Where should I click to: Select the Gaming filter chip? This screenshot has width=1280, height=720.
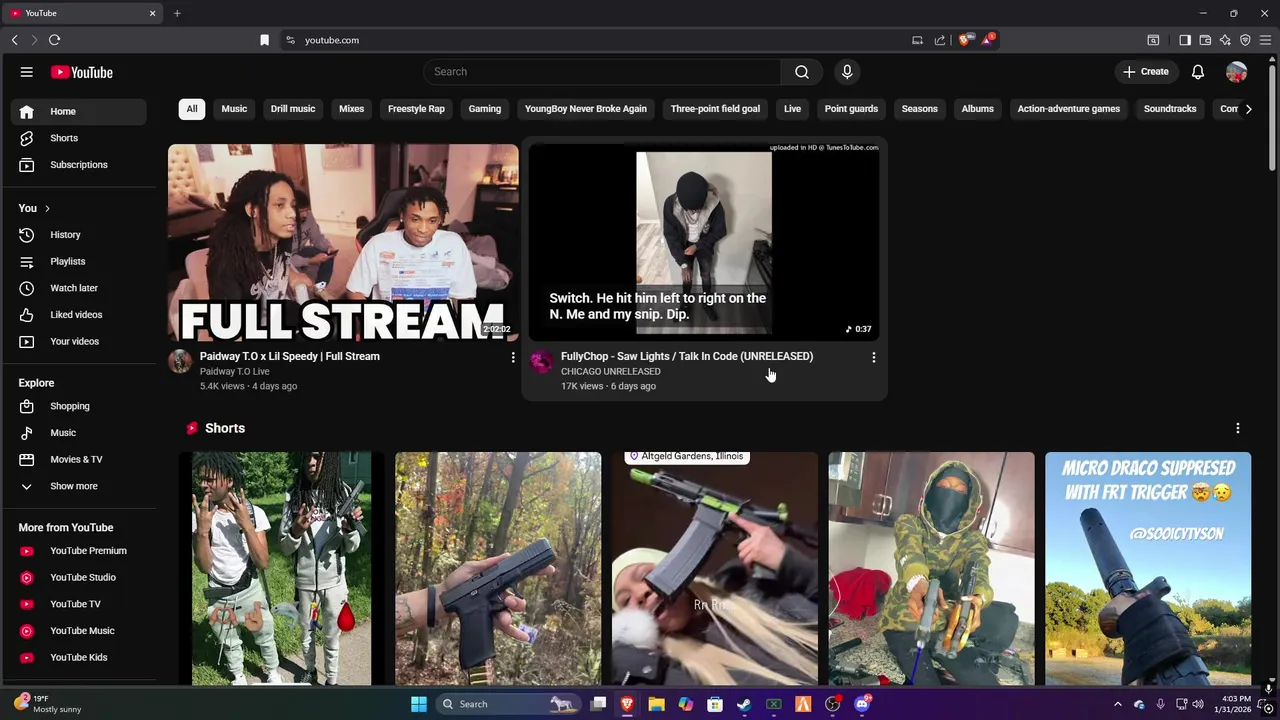point(485,109)
